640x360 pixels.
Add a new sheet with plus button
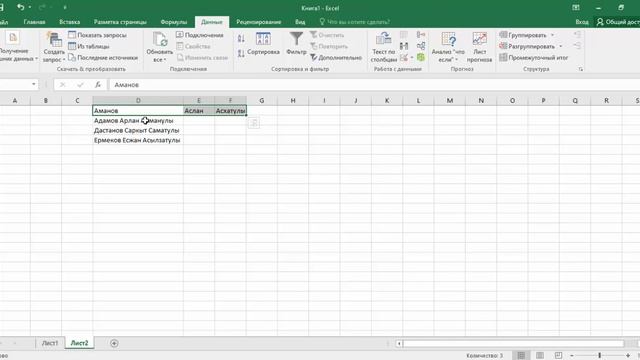(x=114, y=343)
